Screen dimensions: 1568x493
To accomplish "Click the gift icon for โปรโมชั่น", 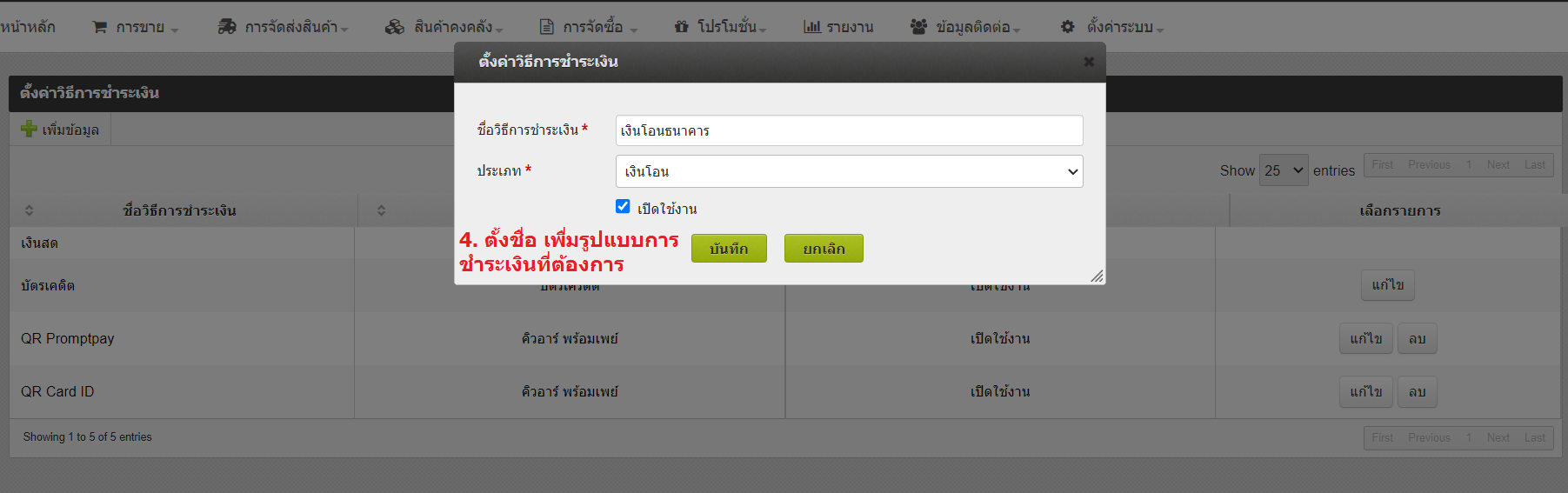I will tap(682, 27).
